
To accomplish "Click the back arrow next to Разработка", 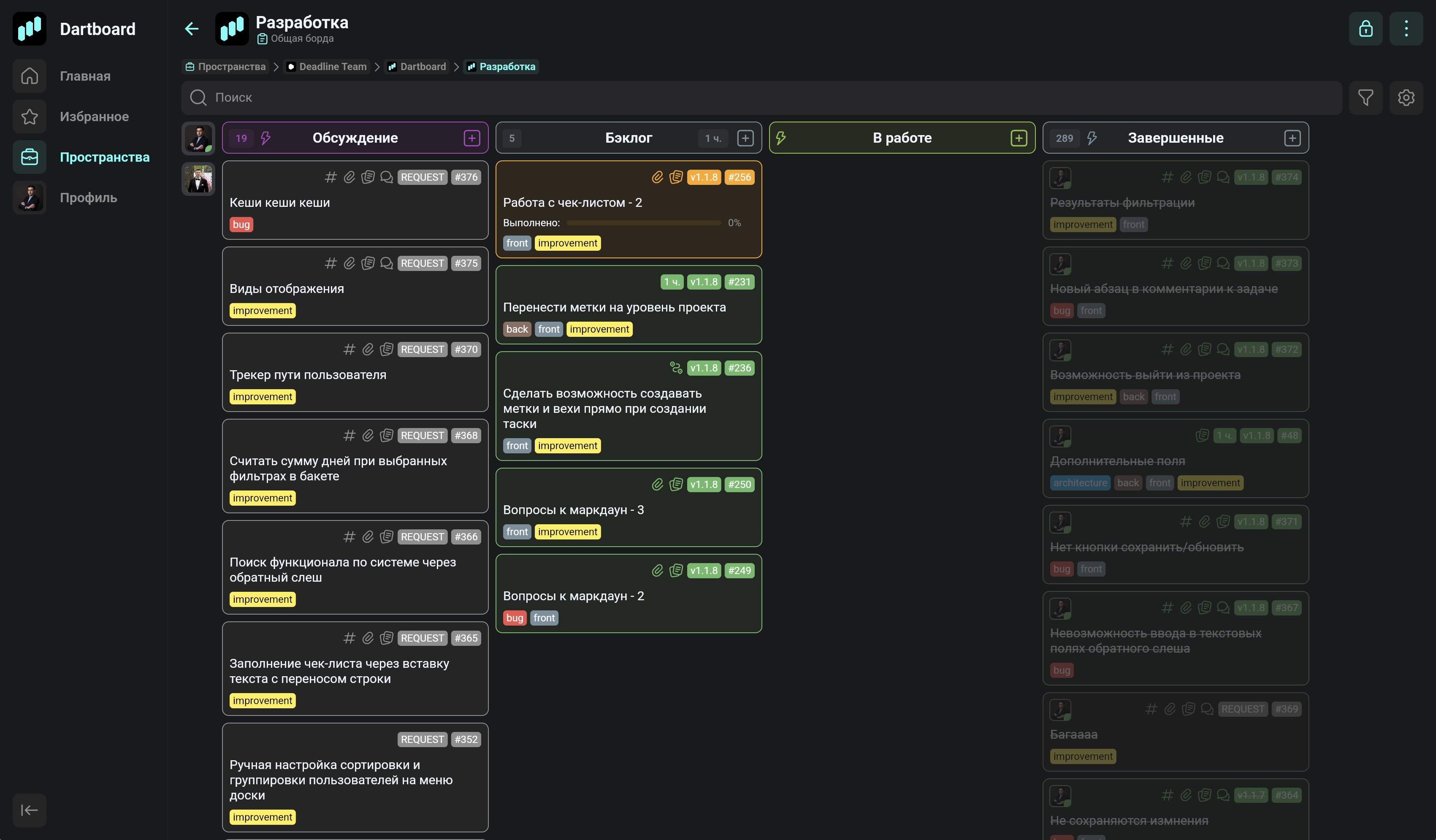I will coord(192,29).
